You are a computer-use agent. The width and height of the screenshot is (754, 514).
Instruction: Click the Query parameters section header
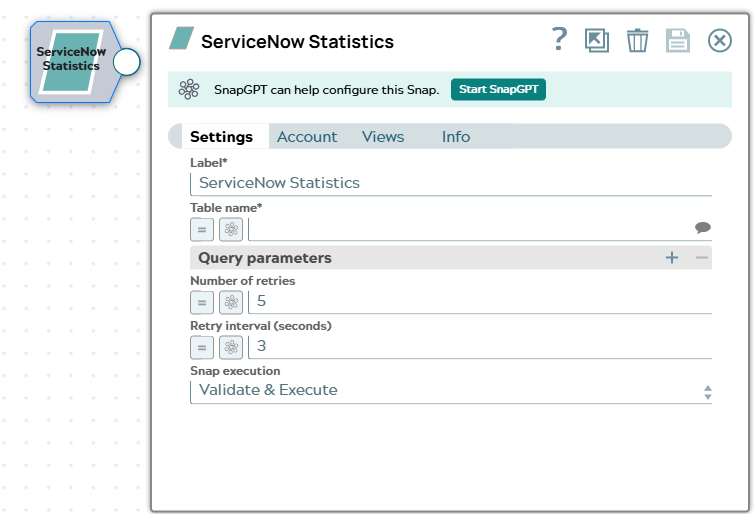451,258
